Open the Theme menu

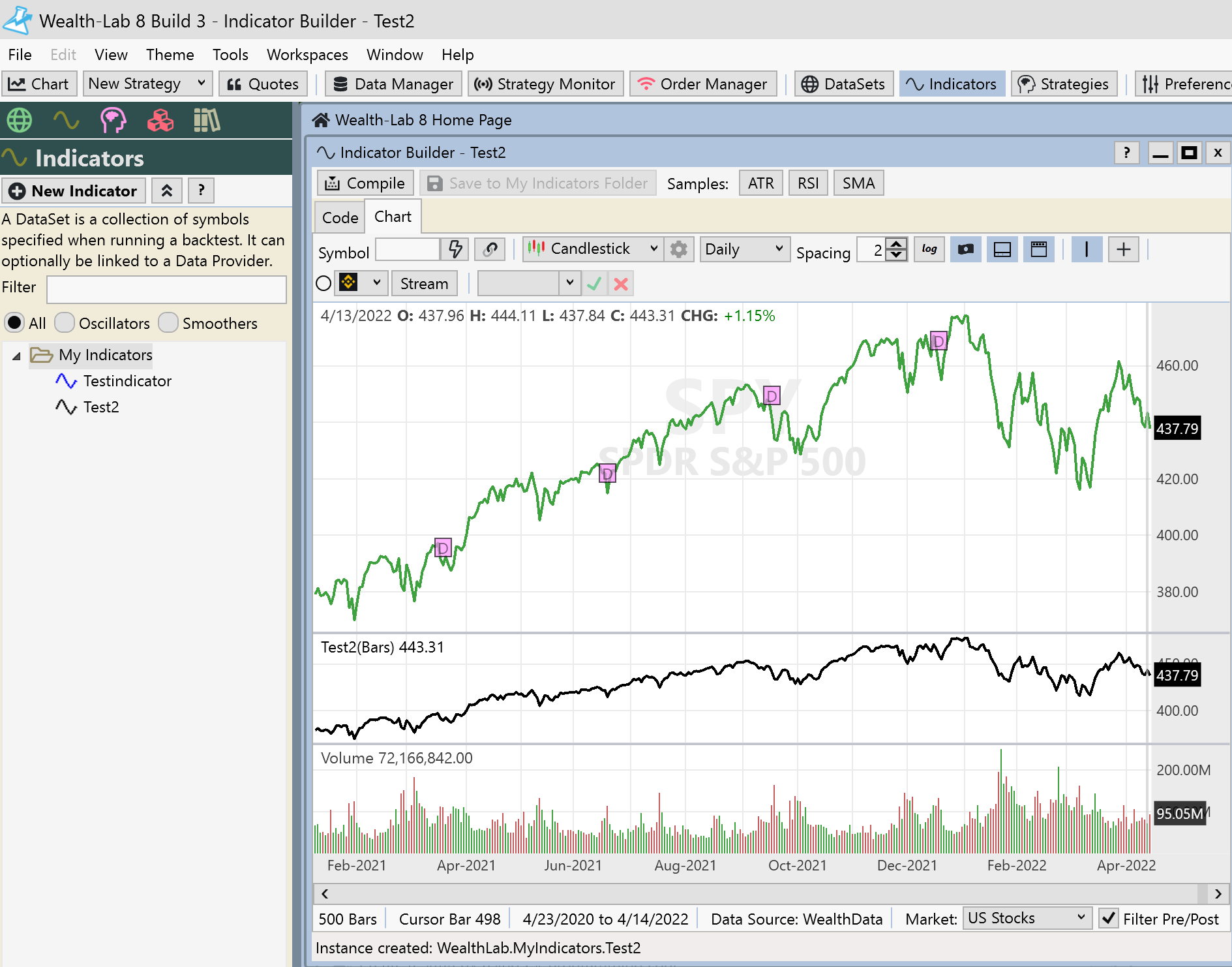pos(170,55)
